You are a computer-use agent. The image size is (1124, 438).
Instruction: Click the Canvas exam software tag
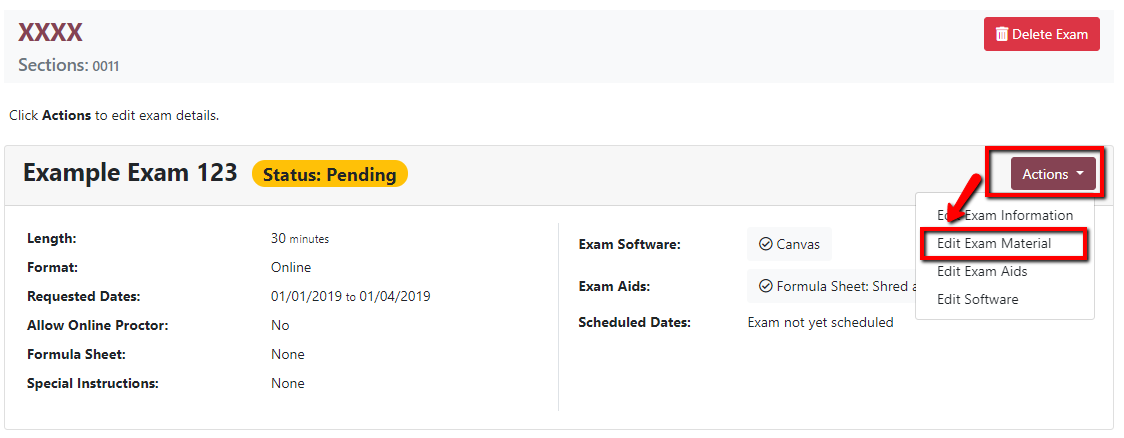point(789,244)
